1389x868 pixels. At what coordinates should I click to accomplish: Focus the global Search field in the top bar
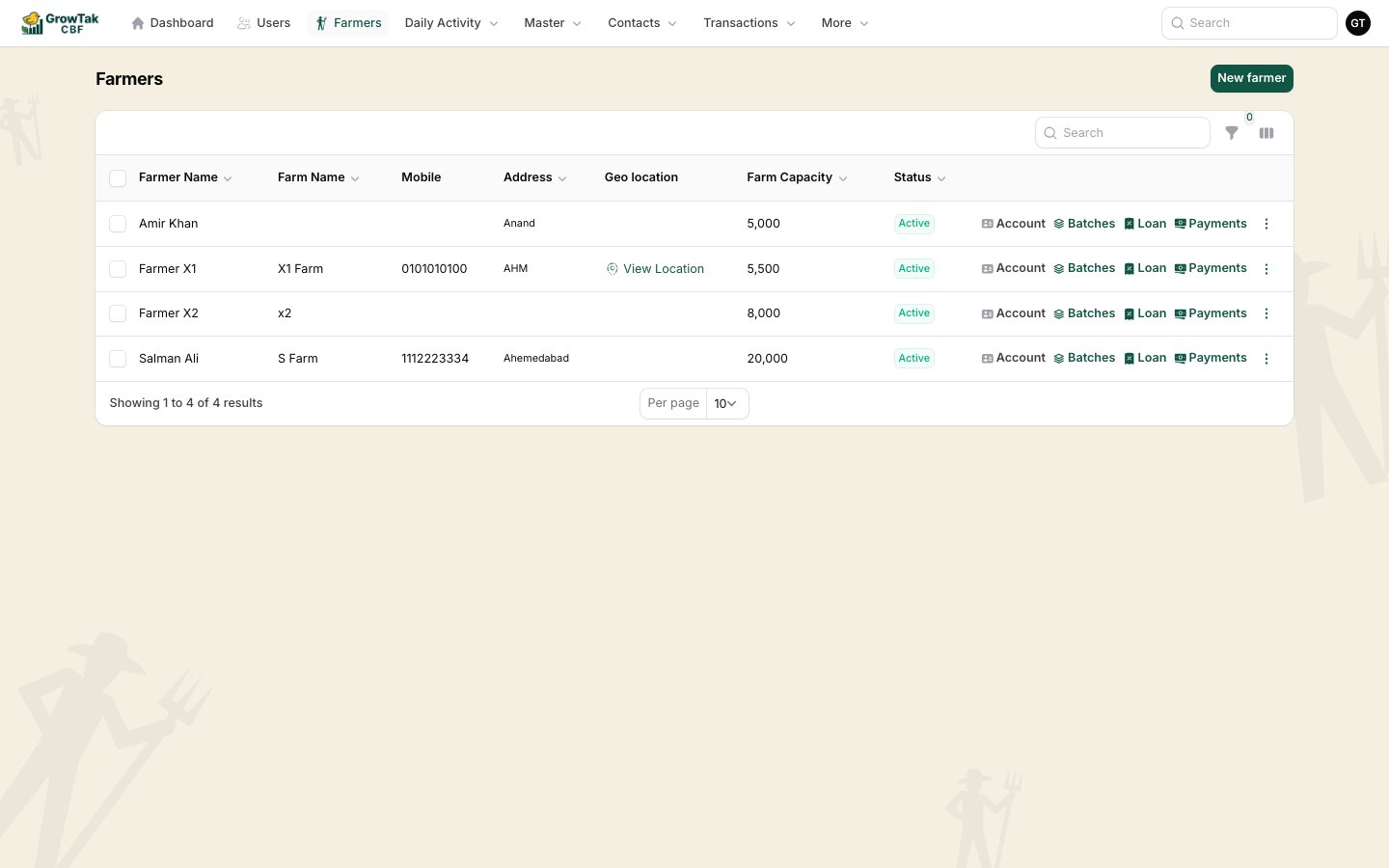(1249, 23)
